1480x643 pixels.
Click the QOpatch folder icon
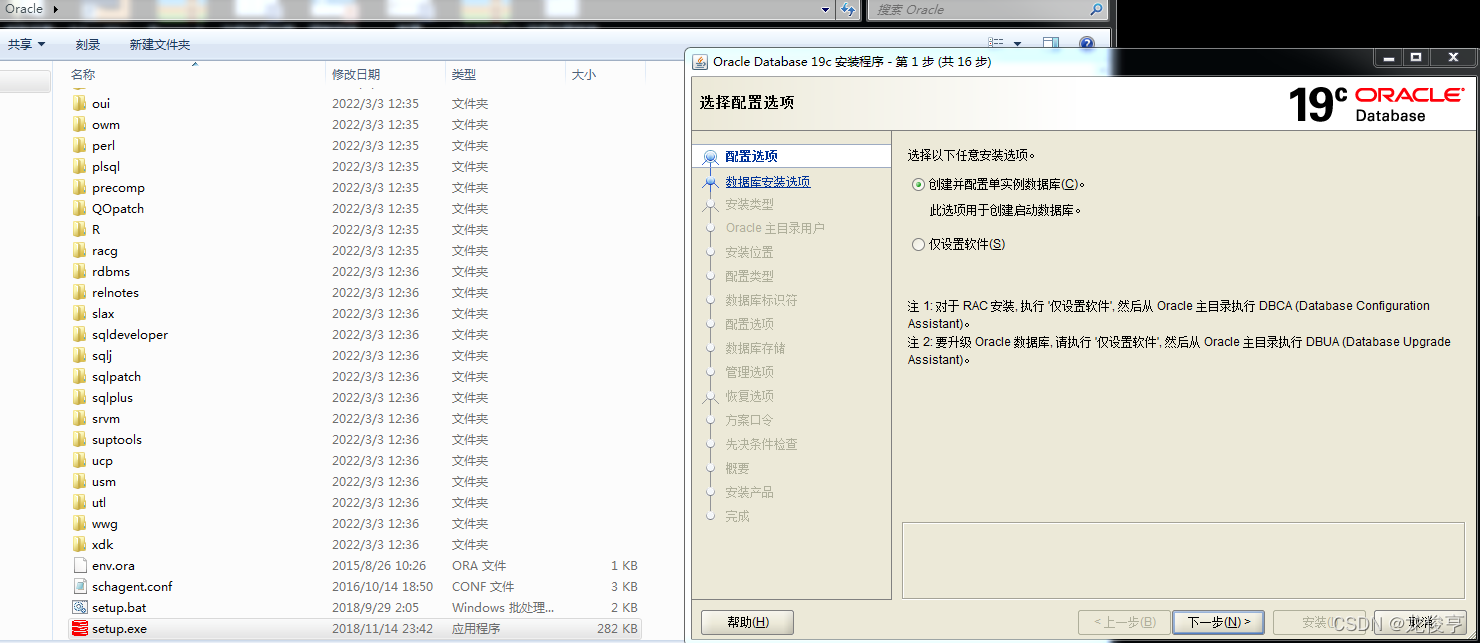(80, 208)
